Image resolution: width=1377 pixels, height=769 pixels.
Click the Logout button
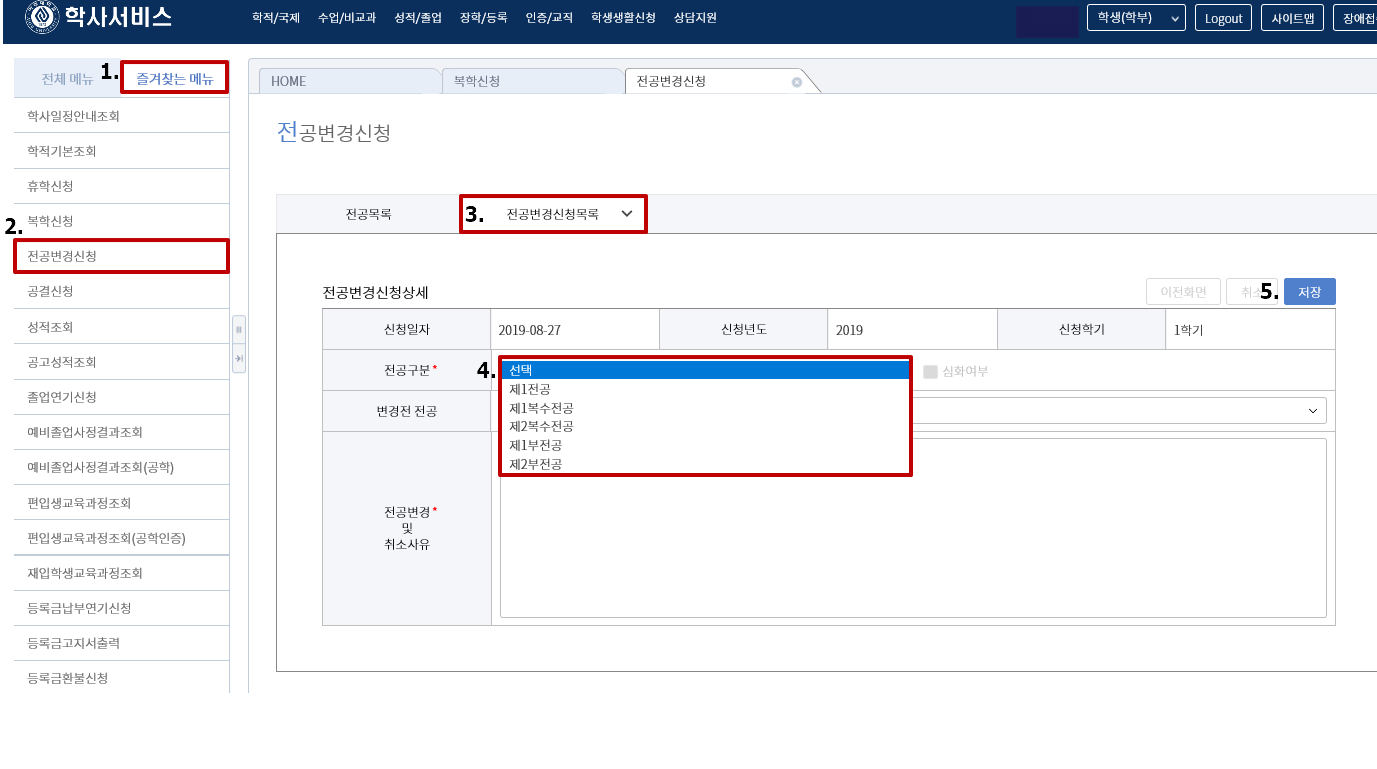point(1223,18)
